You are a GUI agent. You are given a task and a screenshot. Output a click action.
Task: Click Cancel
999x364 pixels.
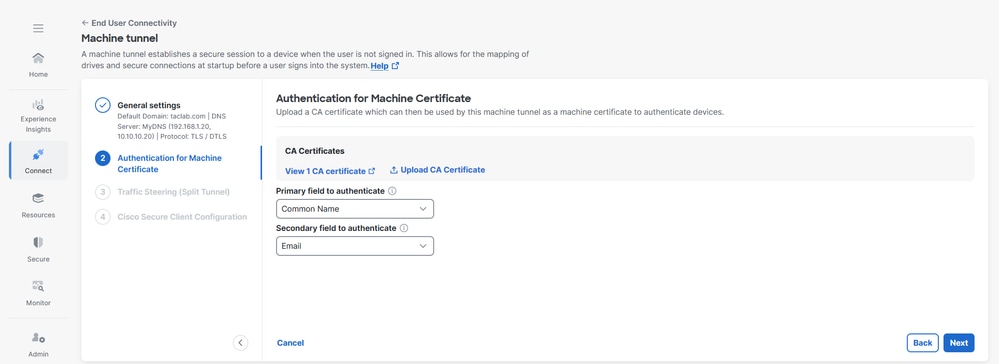point(291,343)
